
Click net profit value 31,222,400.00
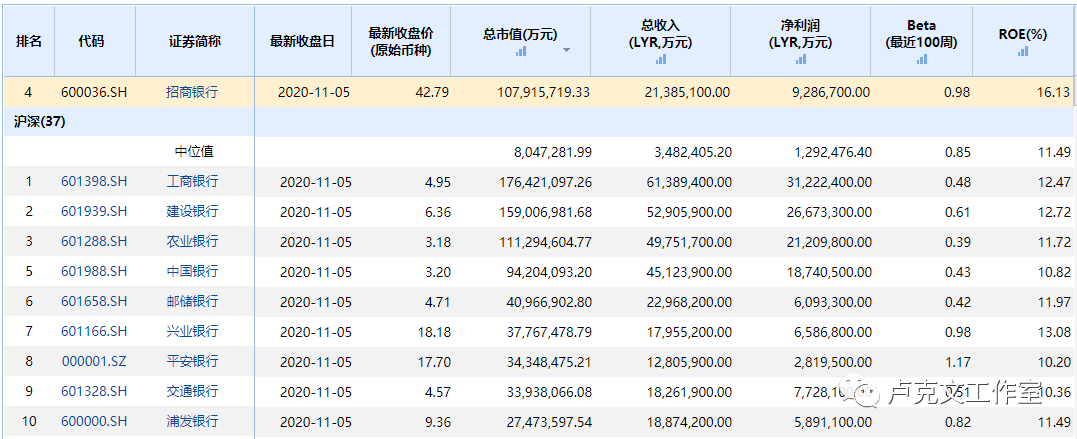click(x=830, y=181)
